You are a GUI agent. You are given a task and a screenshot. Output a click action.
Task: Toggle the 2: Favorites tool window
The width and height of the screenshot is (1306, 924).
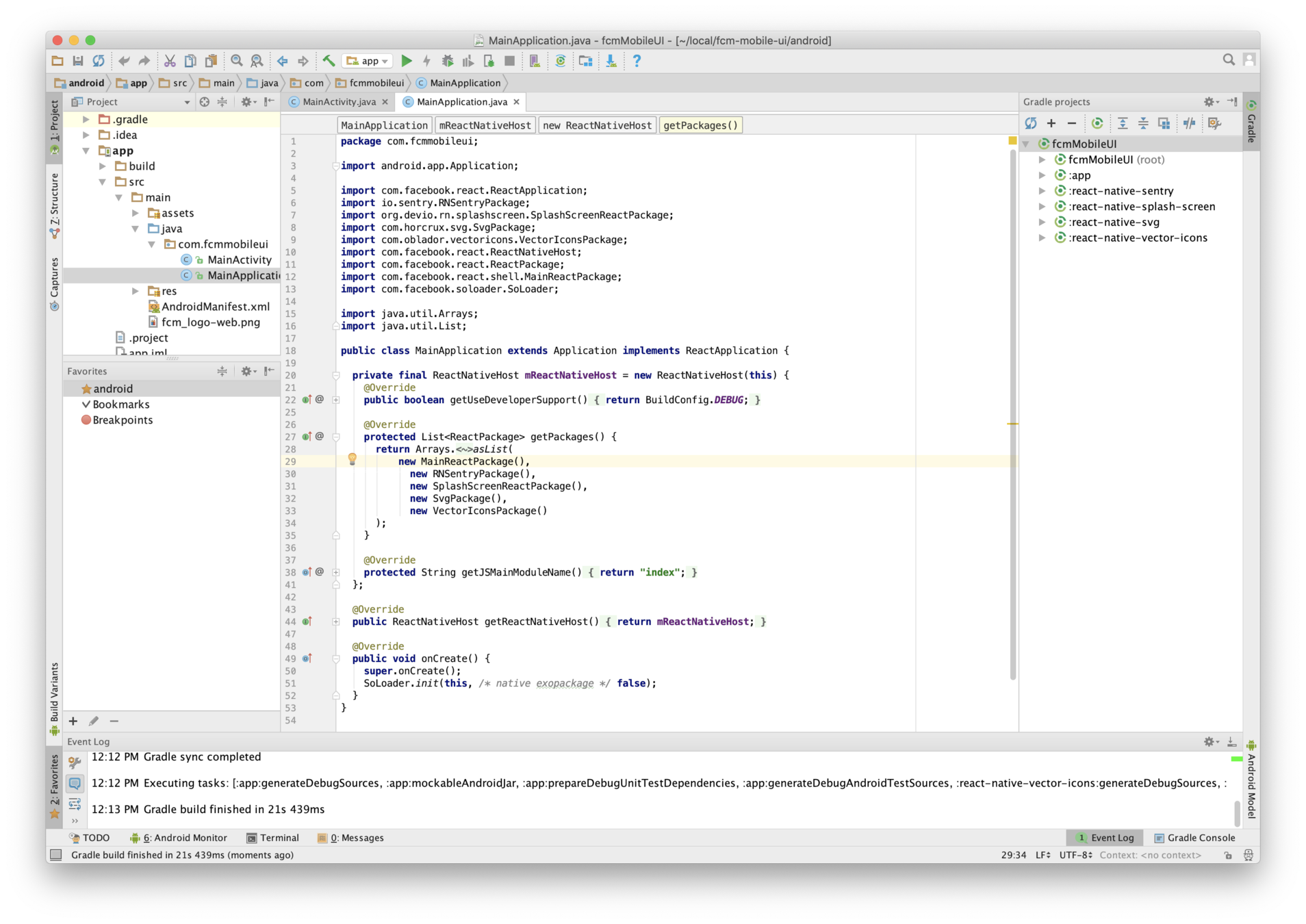55,786
